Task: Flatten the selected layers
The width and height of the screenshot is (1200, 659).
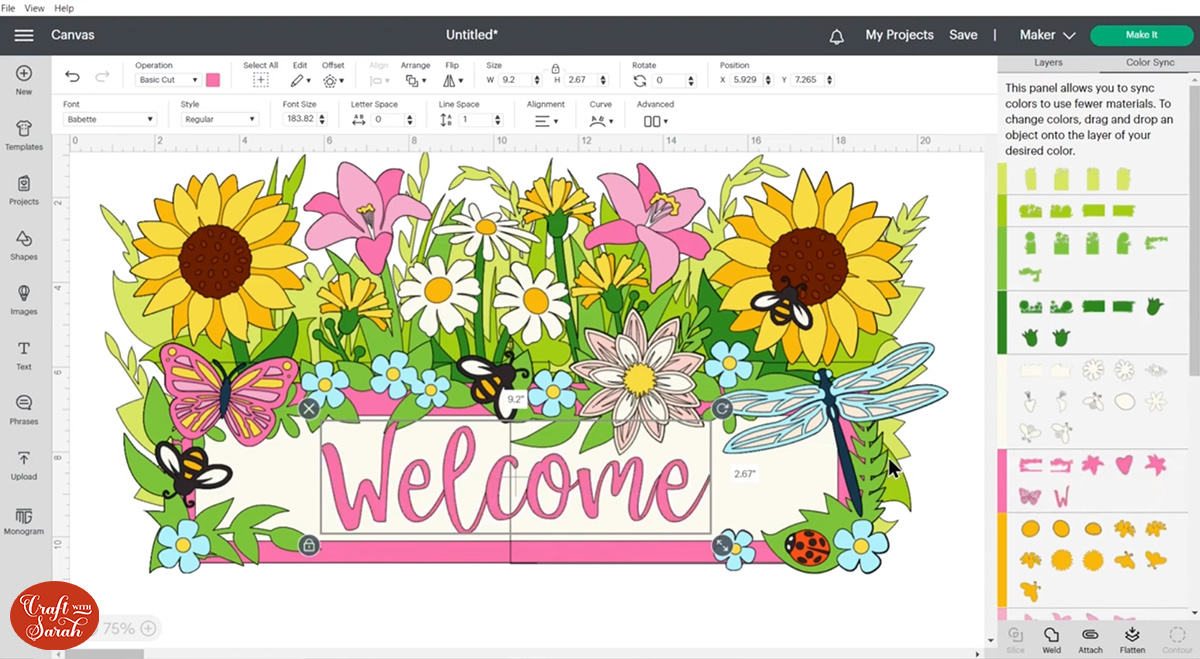Action: [1132, 639]
